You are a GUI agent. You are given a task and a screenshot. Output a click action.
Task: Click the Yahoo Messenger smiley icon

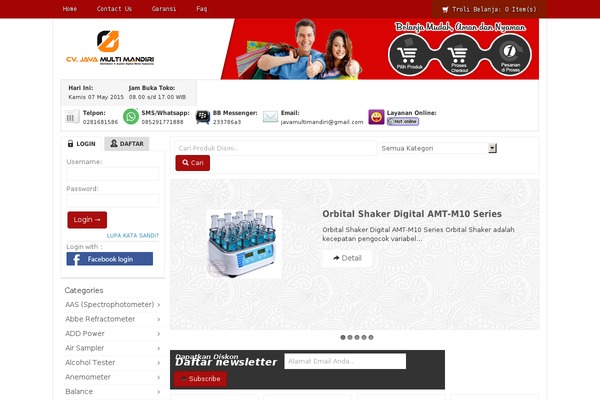coord(376,117)
